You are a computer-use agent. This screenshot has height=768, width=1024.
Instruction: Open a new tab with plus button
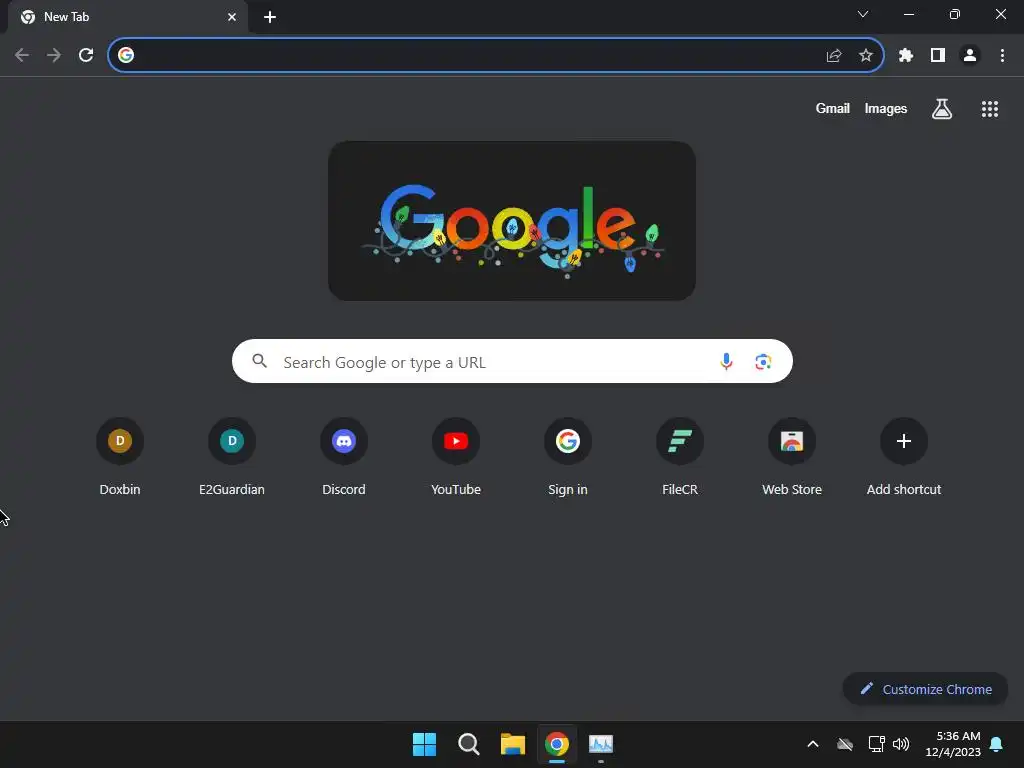coord(270,17)
